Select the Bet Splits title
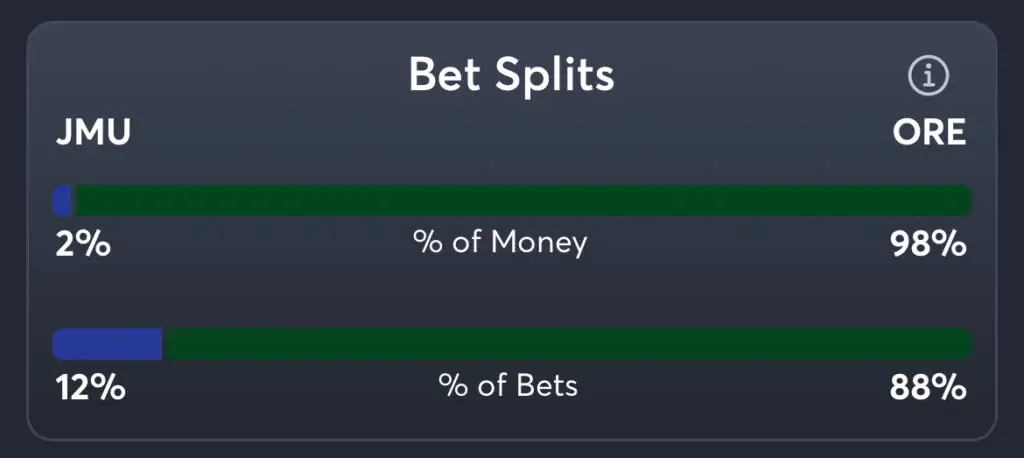This screenshot has width=1024, height=458. [511, 75]
